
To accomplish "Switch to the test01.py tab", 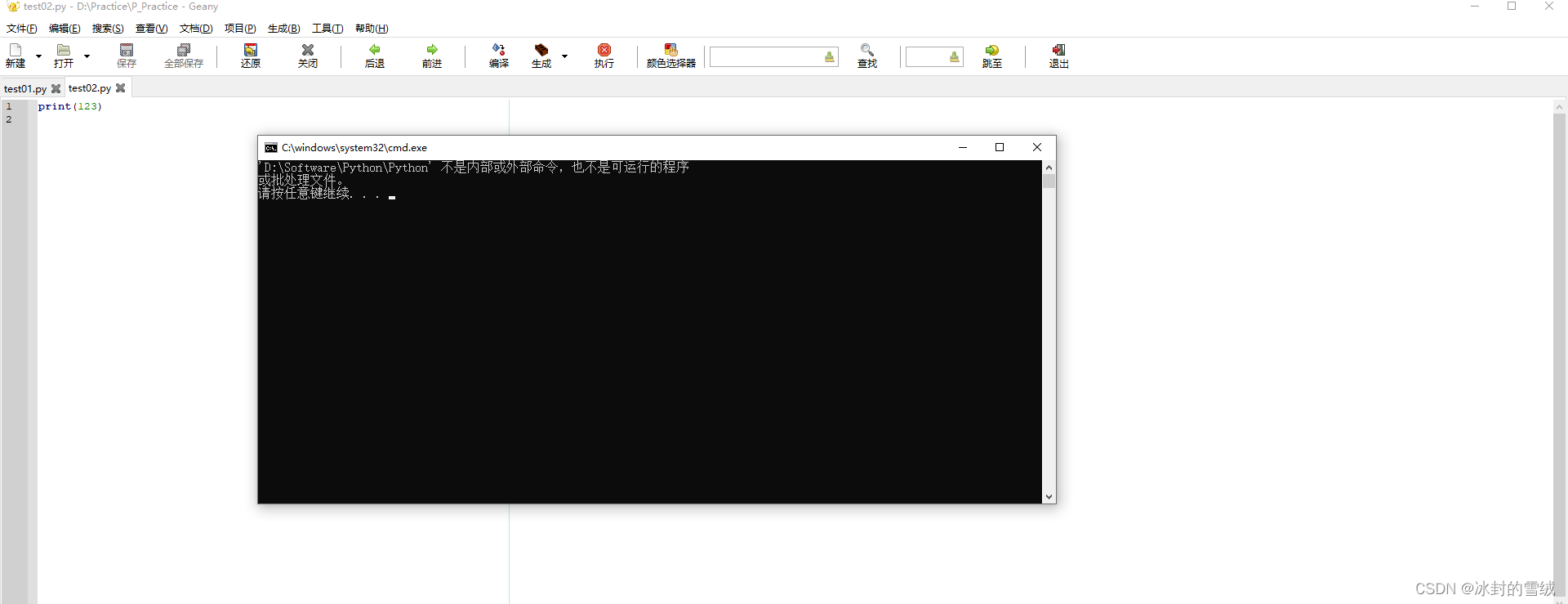I will [x=25, y=88].
